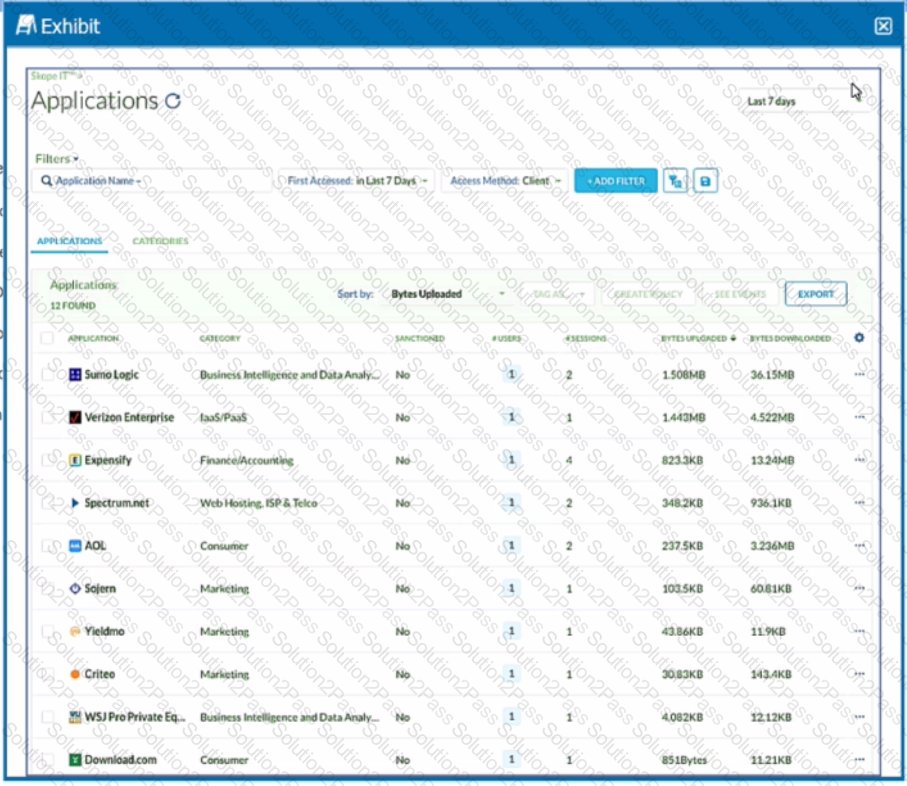Click the save filter disk icon
907x786 pixels.
pyautogui.click(x=706, y=181)
